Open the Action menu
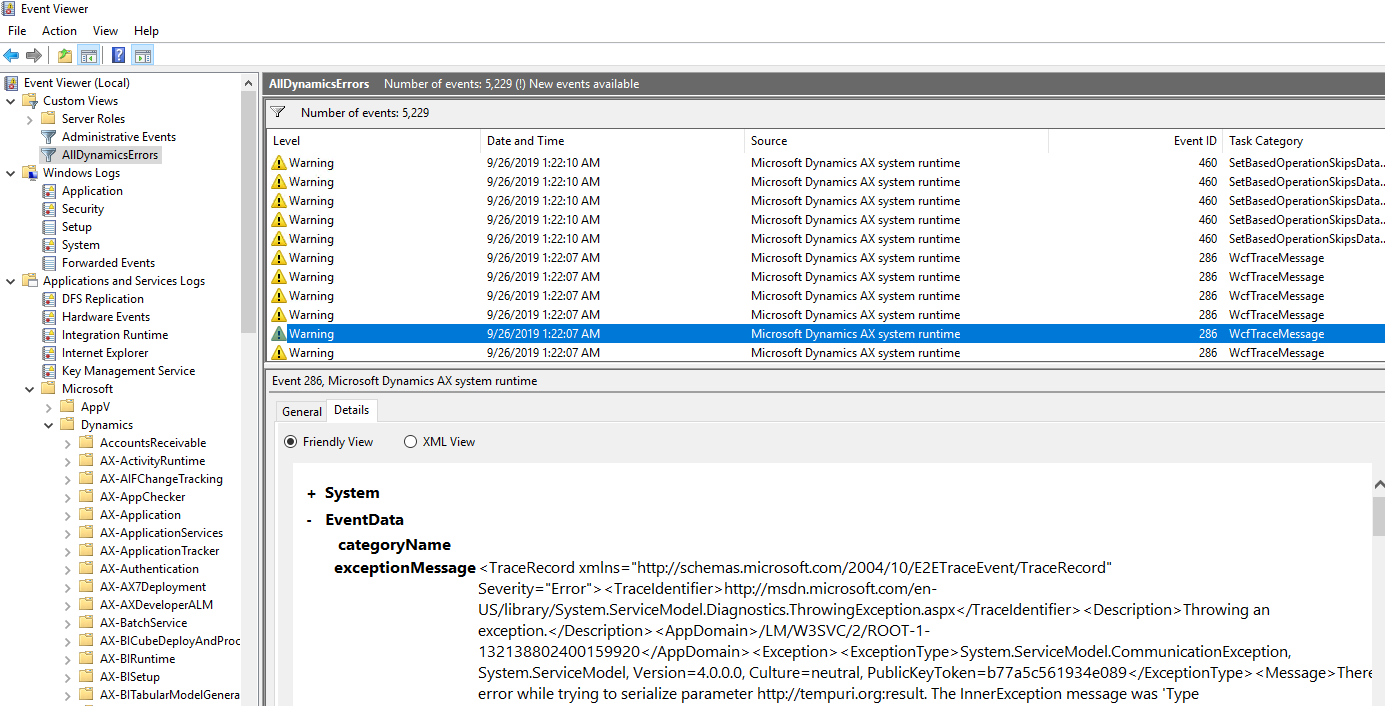This screenshot has height=706, width=1385. click(59, 31)
